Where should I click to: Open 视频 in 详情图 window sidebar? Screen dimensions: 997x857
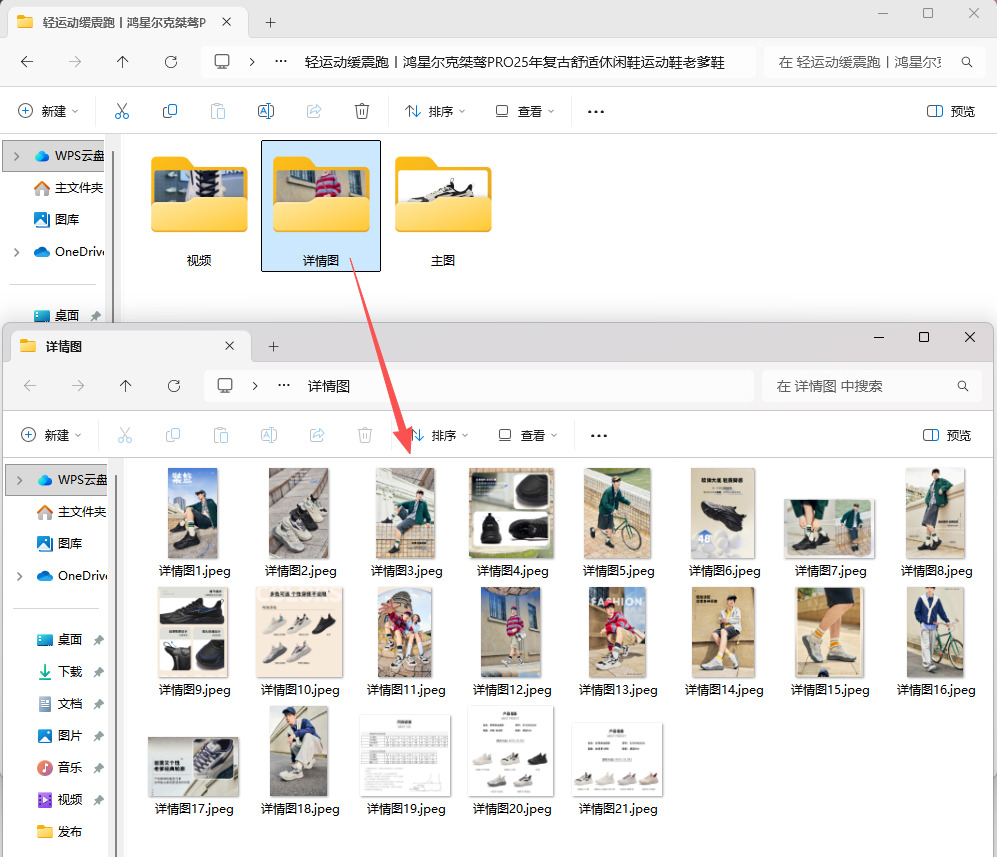tap(60, 800)
